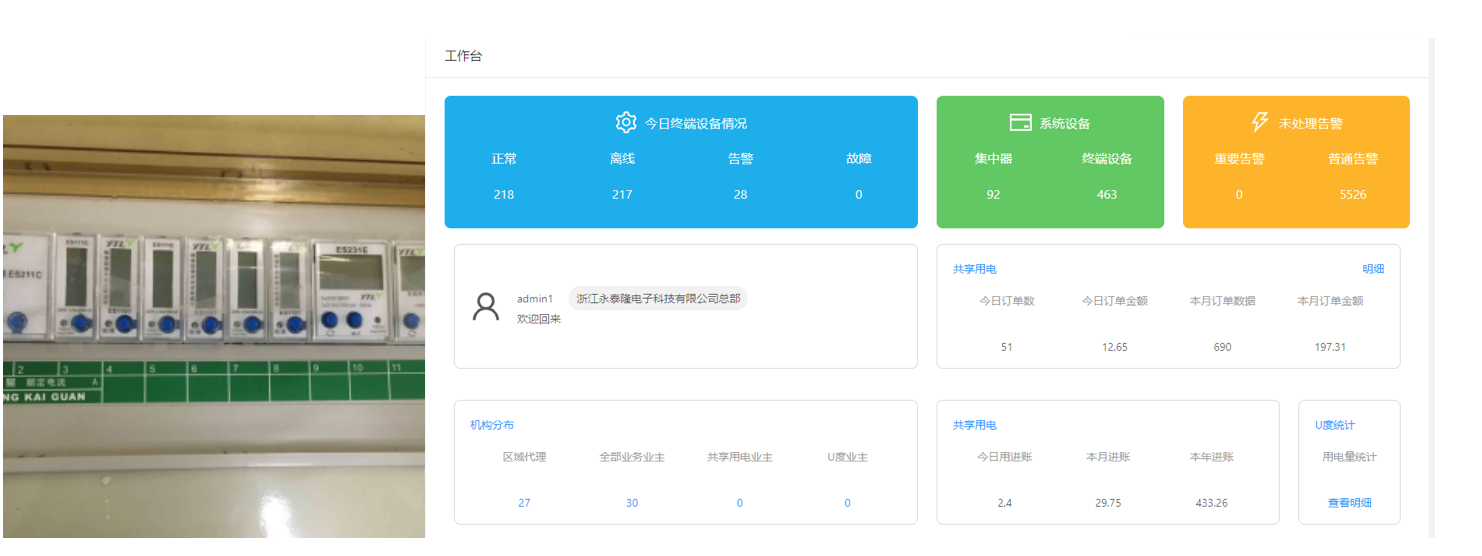Viewport: 1482px width, 556px height.
Task: Click the lightning icon beside 未处理告警
Action: tap(1260, 122)
